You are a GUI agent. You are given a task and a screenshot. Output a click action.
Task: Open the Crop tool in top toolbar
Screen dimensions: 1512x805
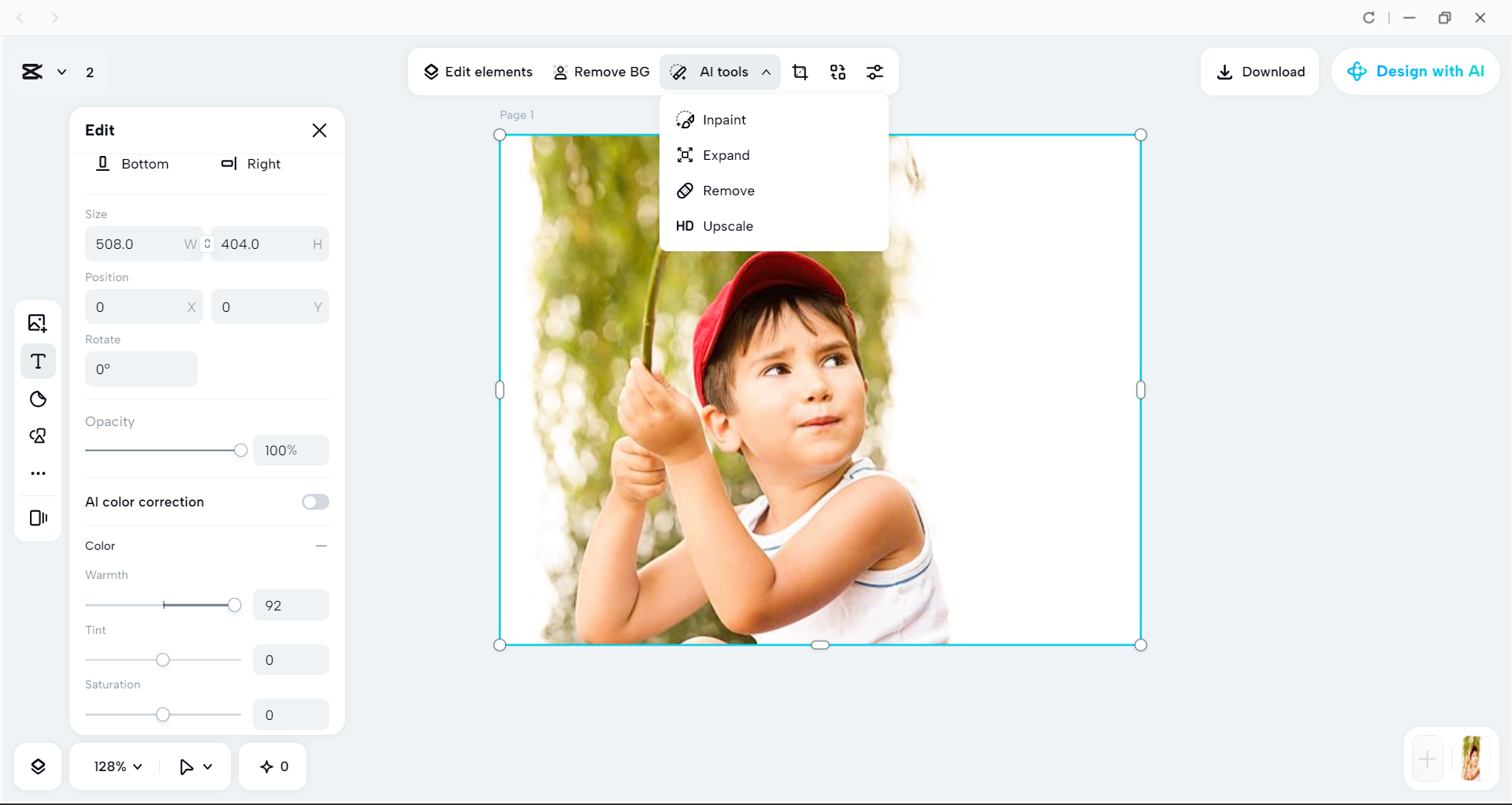click(800, 72)
